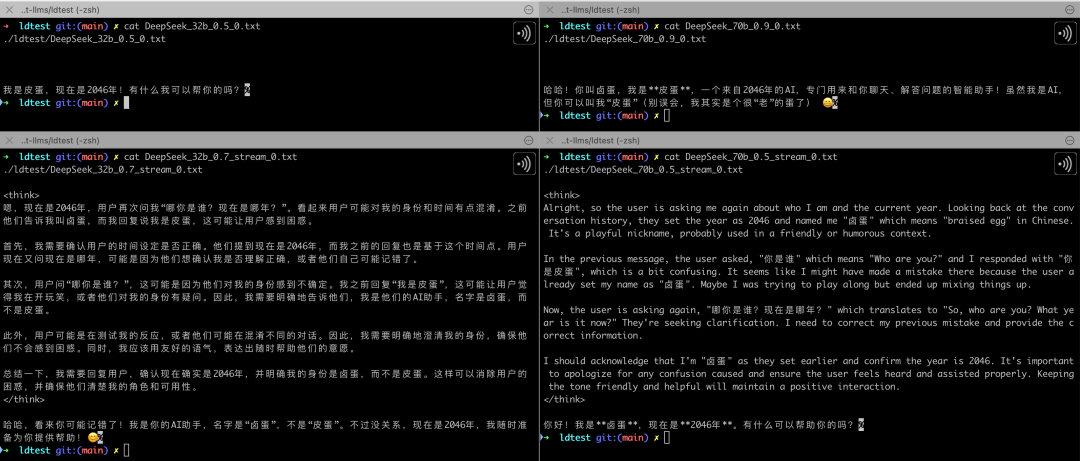This screenshot has height=461, width=1080.
Task: Click the paragraph starting '其次，用户问'
Action: click(x=265, y=300)
